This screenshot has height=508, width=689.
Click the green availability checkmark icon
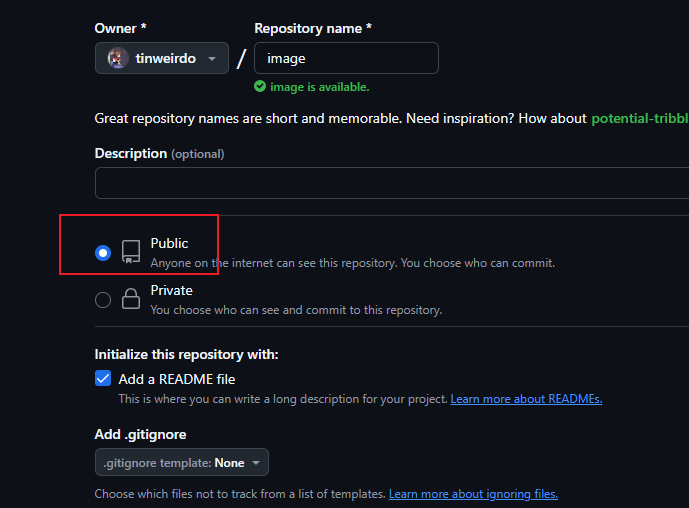point(260,87)
